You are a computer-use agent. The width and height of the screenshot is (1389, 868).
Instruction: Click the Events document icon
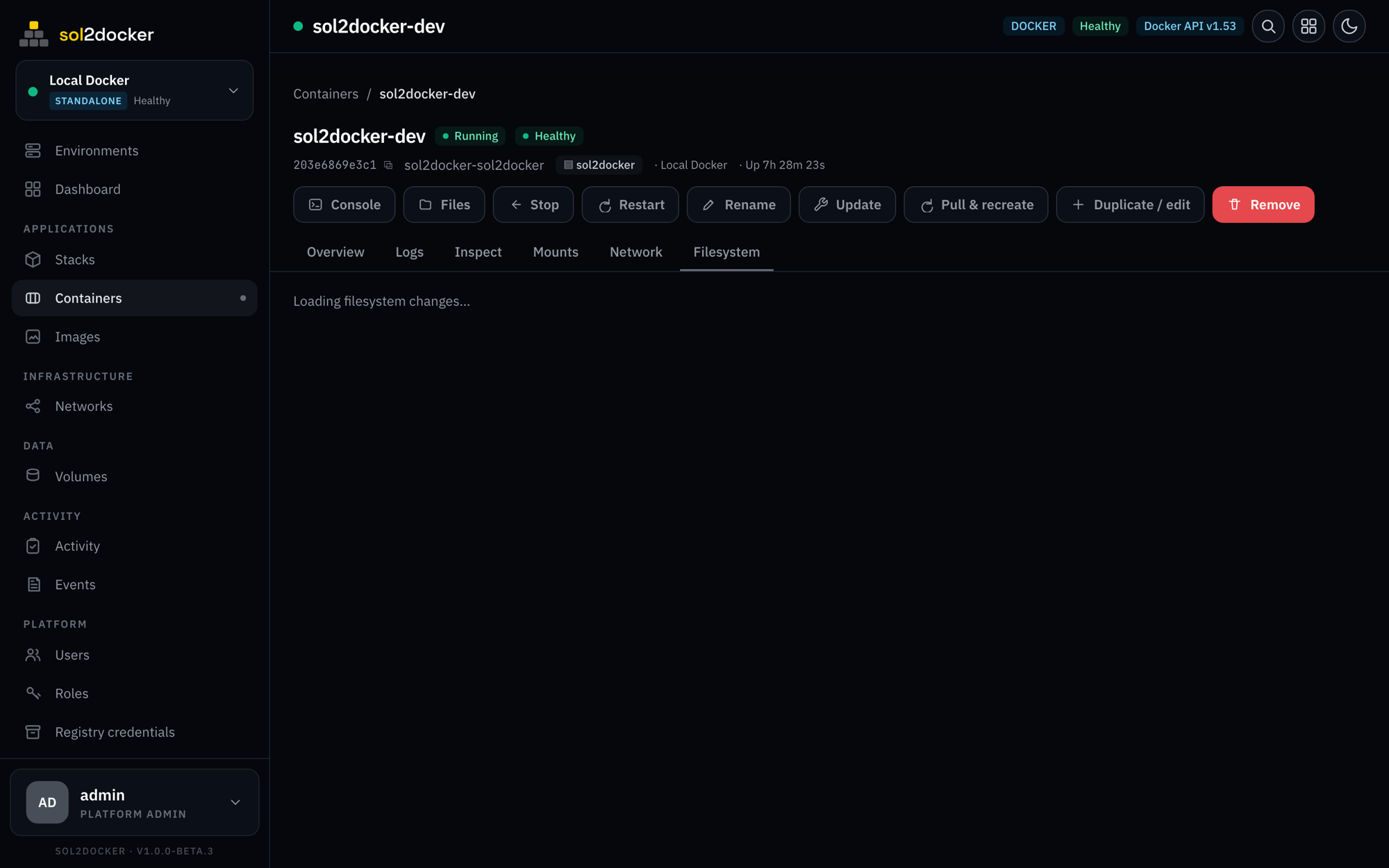pos(33,585)
